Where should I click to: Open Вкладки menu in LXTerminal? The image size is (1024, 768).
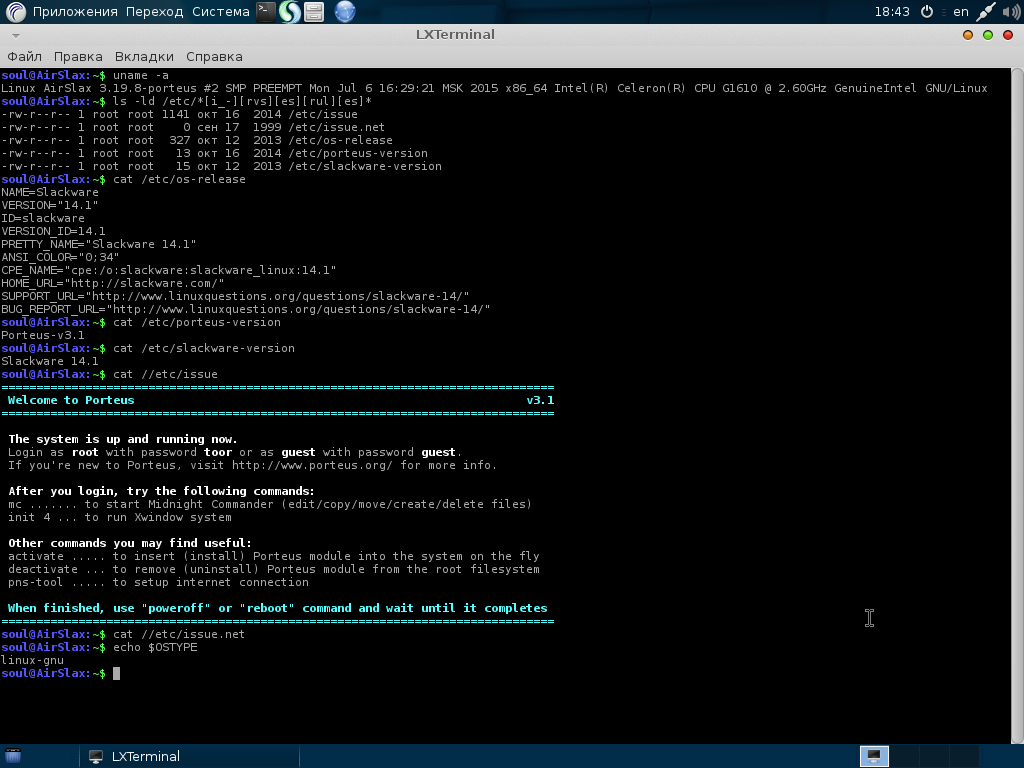pos(144,56)
